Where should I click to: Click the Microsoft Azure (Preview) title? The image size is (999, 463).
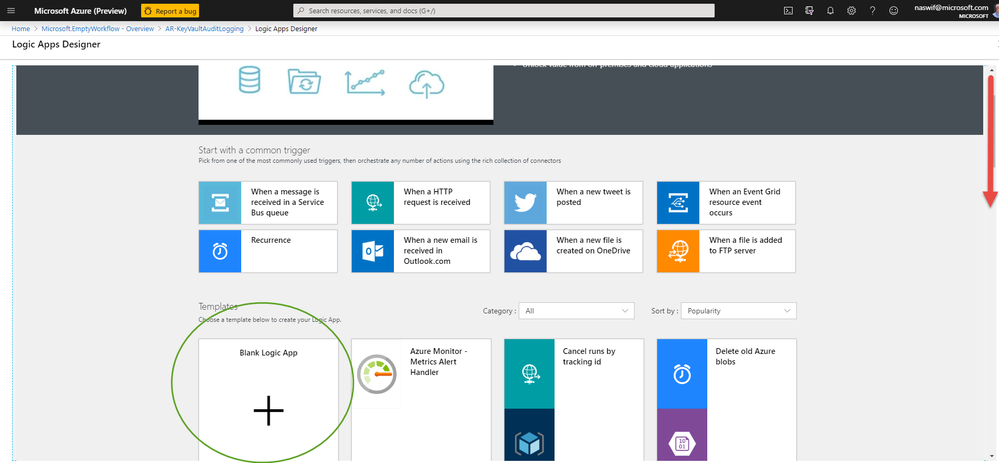pyautogui.click(x=80, y=11)
